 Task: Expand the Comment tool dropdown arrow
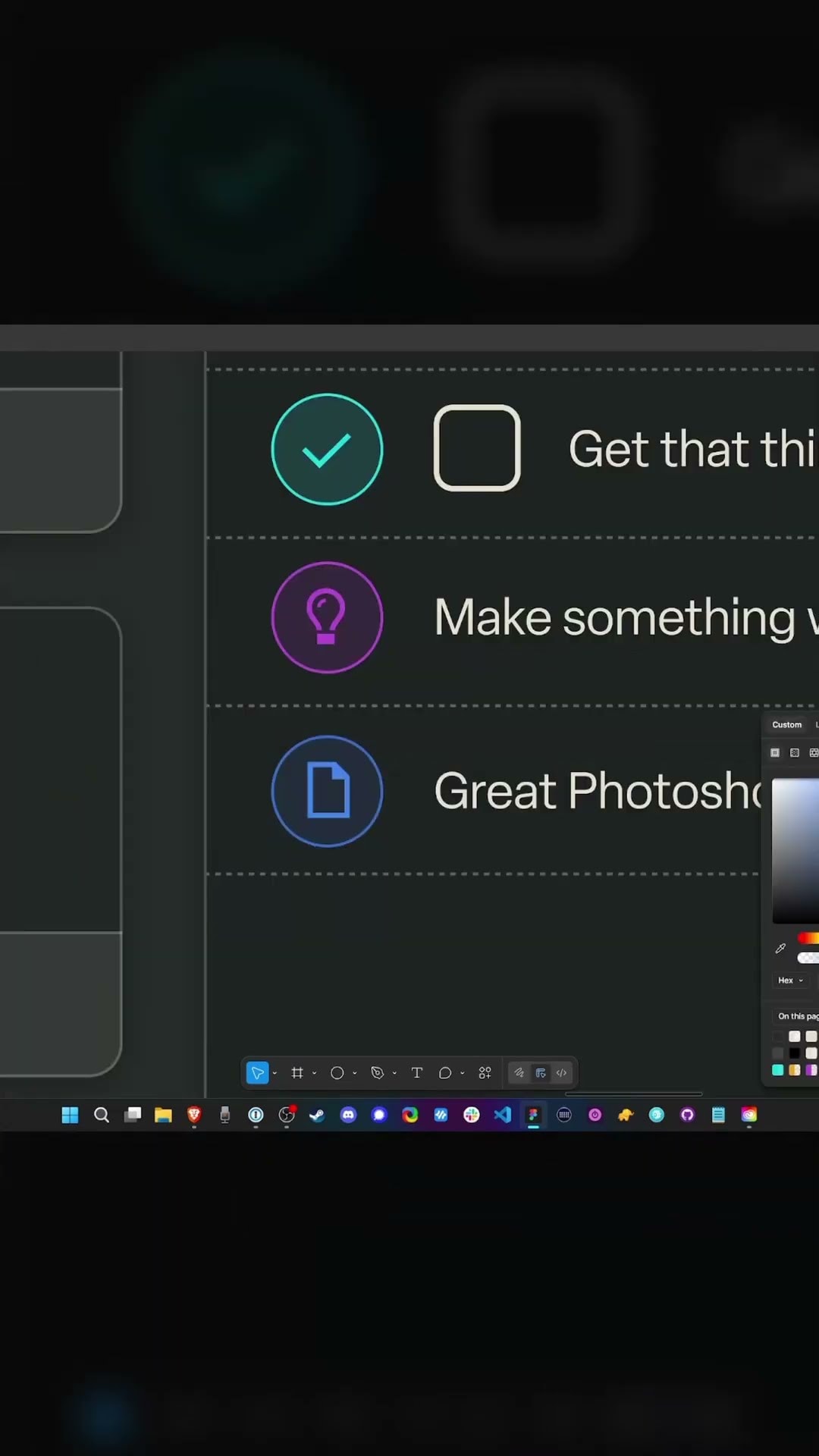[462, 1073]
